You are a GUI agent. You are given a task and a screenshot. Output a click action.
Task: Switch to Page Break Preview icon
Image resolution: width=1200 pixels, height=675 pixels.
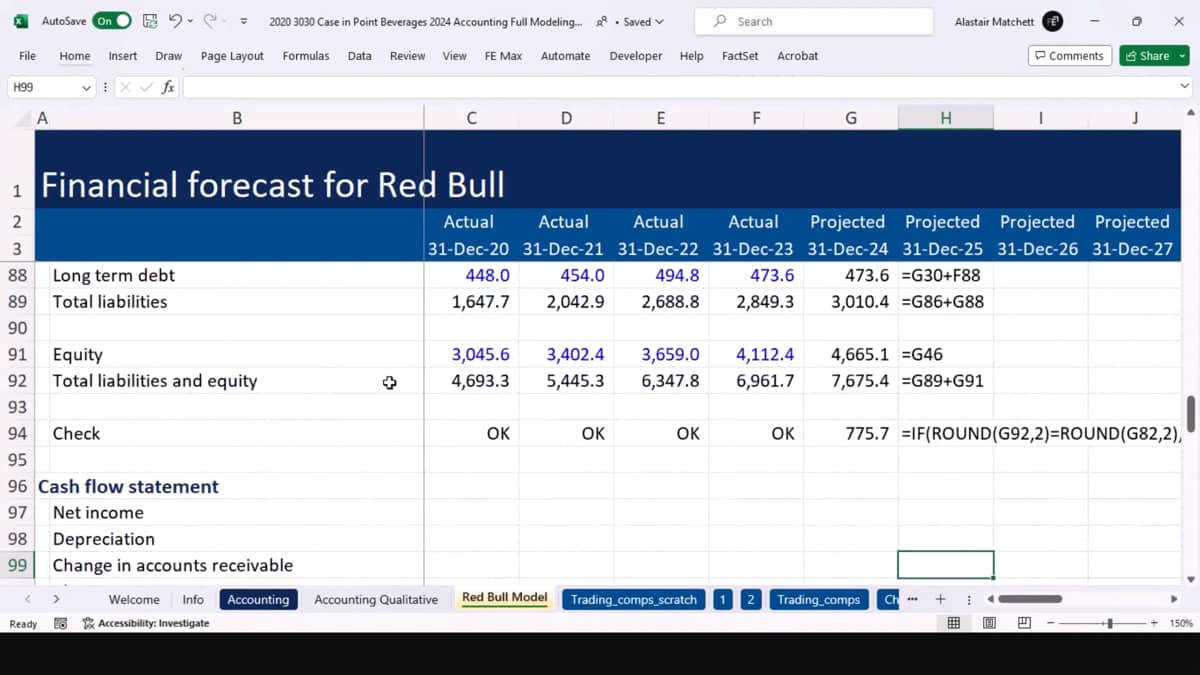1024,623
